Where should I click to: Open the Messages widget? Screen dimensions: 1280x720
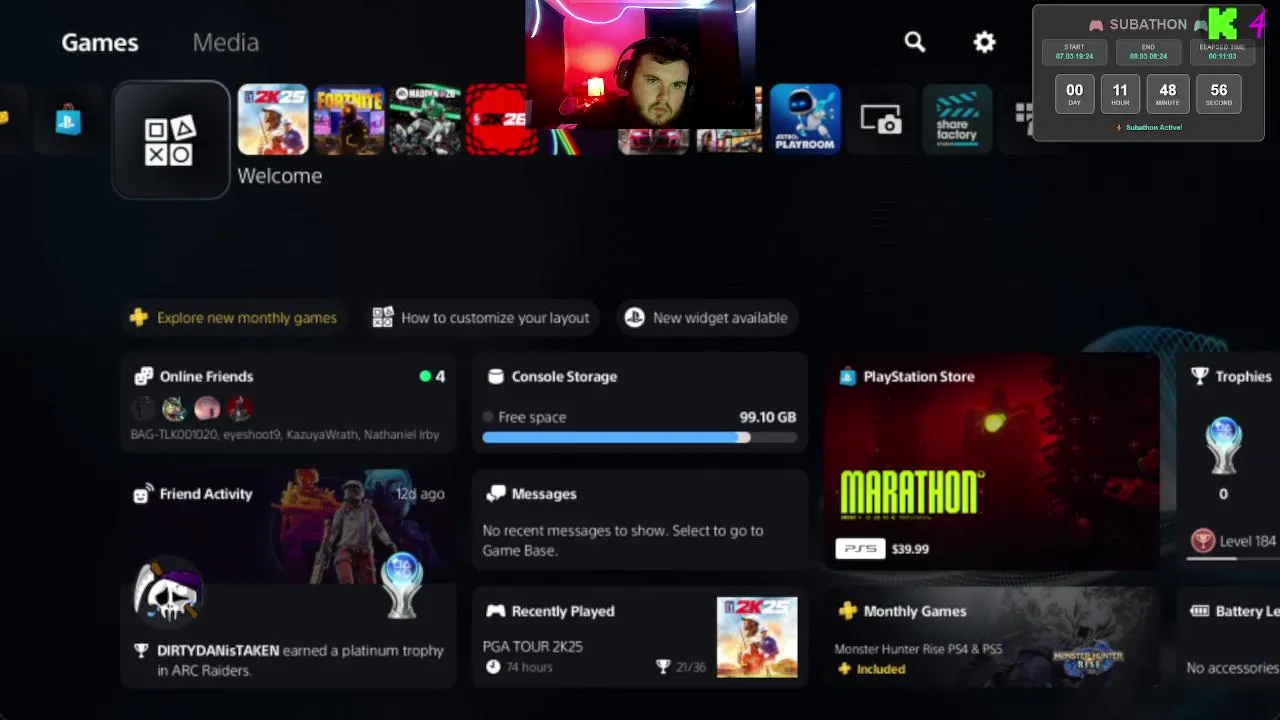[x=640, y=520]
